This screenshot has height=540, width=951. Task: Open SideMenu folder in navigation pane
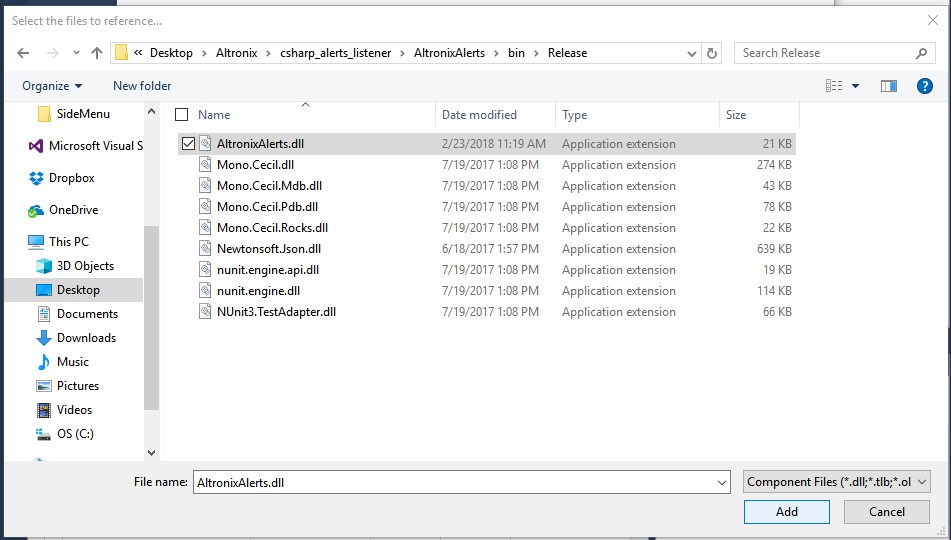click(74, 113)
